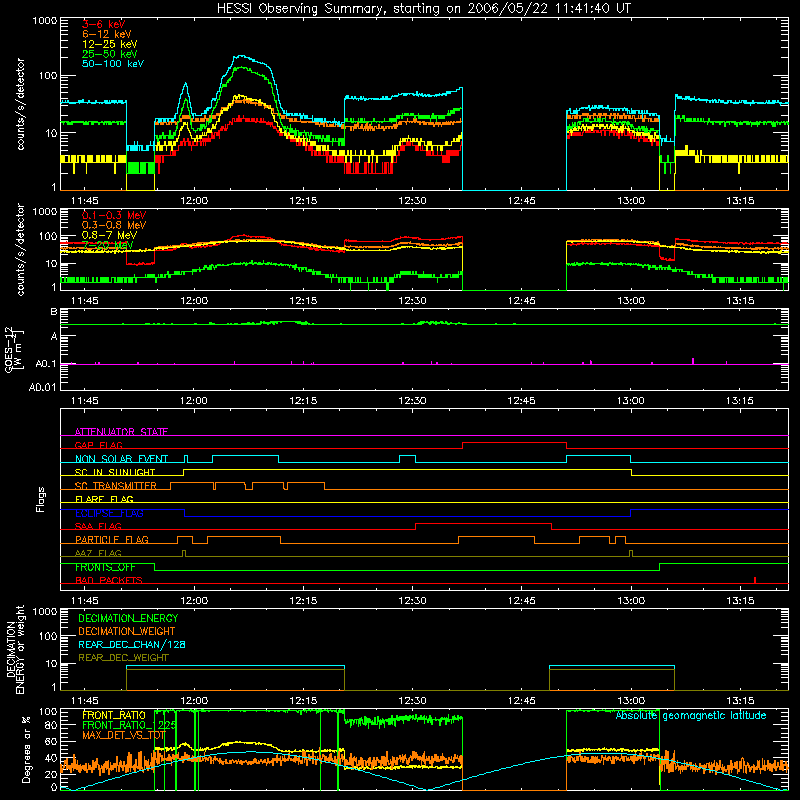
Task: Click the 'Flags' vertical axis title
Action: tap(40, 499)
